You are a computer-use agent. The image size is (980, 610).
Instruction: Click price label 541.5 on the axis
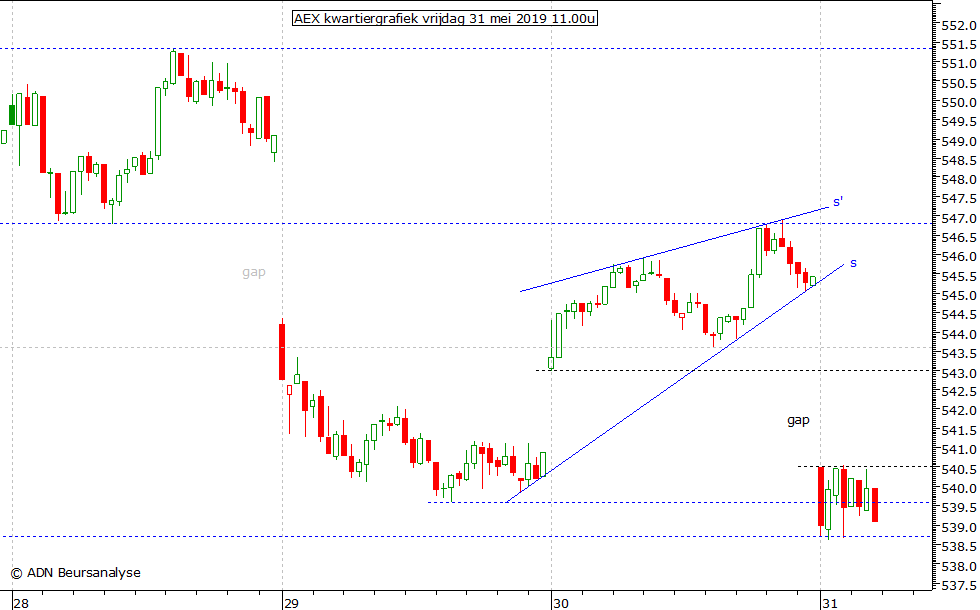959,431
